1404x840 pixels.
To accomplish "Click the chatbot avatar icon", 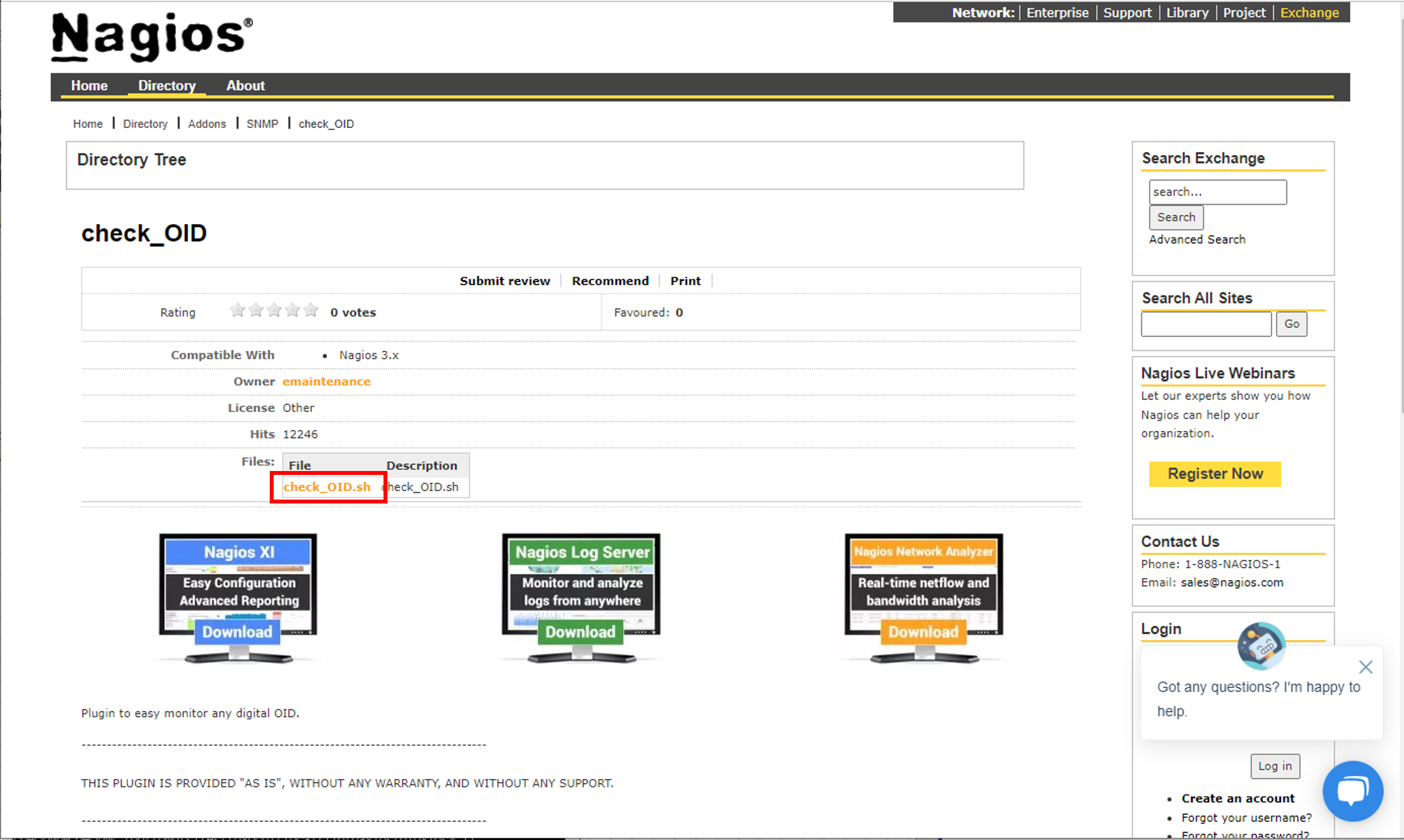I will tap(1262, 646).
